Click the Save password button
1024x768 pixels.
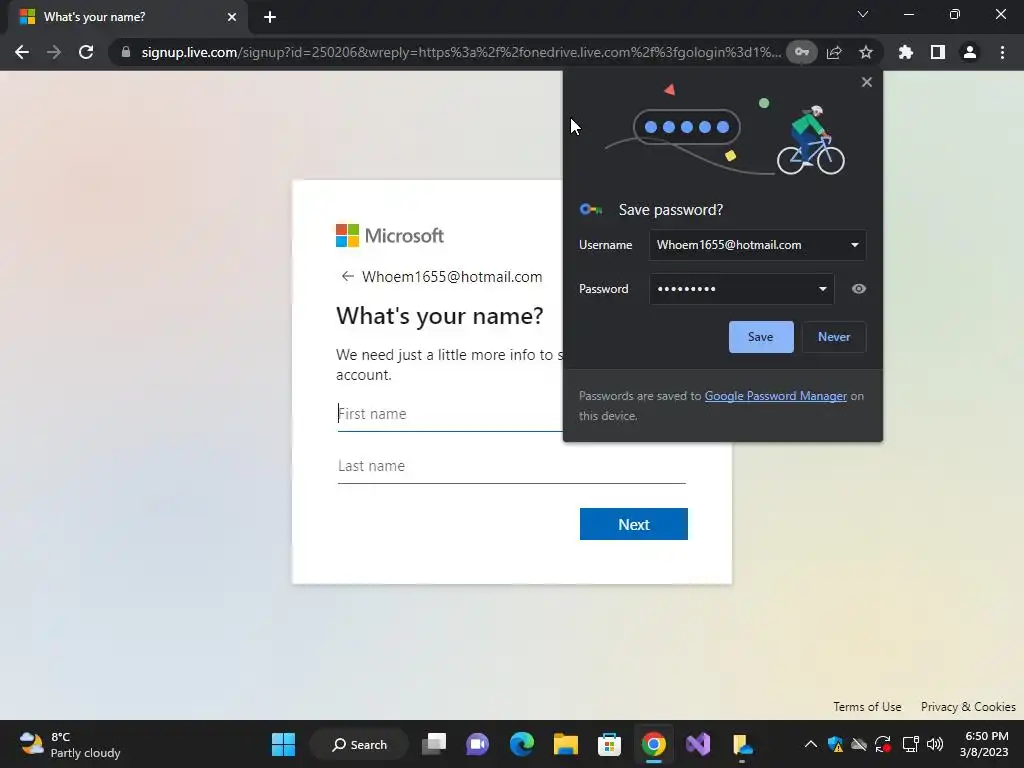(x=761, y=337)
